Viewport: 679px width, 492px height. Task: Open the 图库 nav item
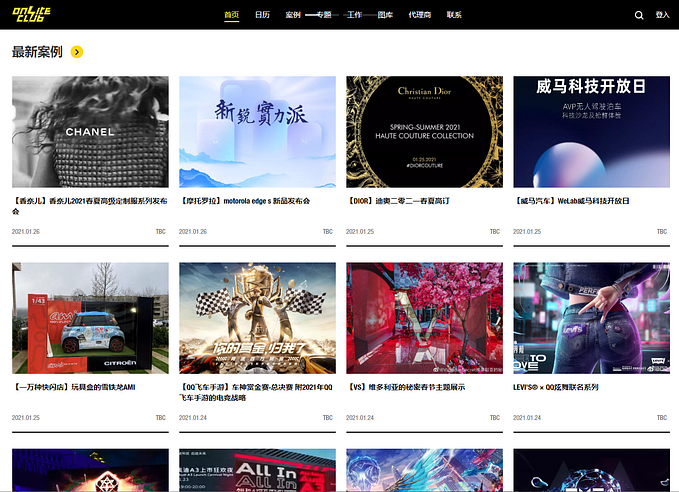click(385, 15)
